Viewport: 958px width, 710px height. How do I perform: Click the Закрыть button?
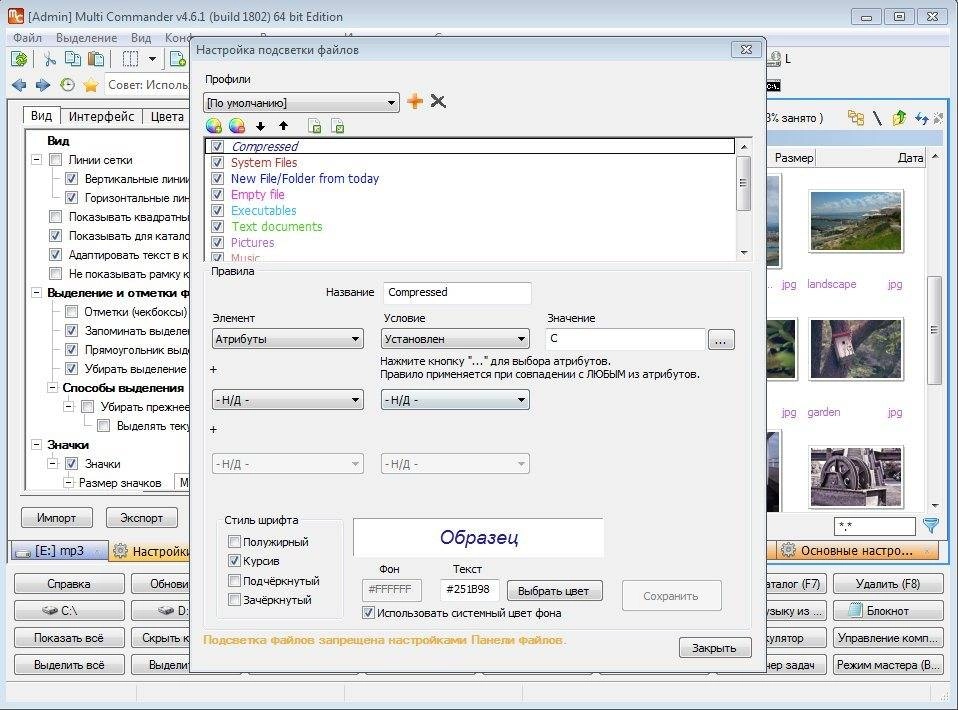pos(714,648)
